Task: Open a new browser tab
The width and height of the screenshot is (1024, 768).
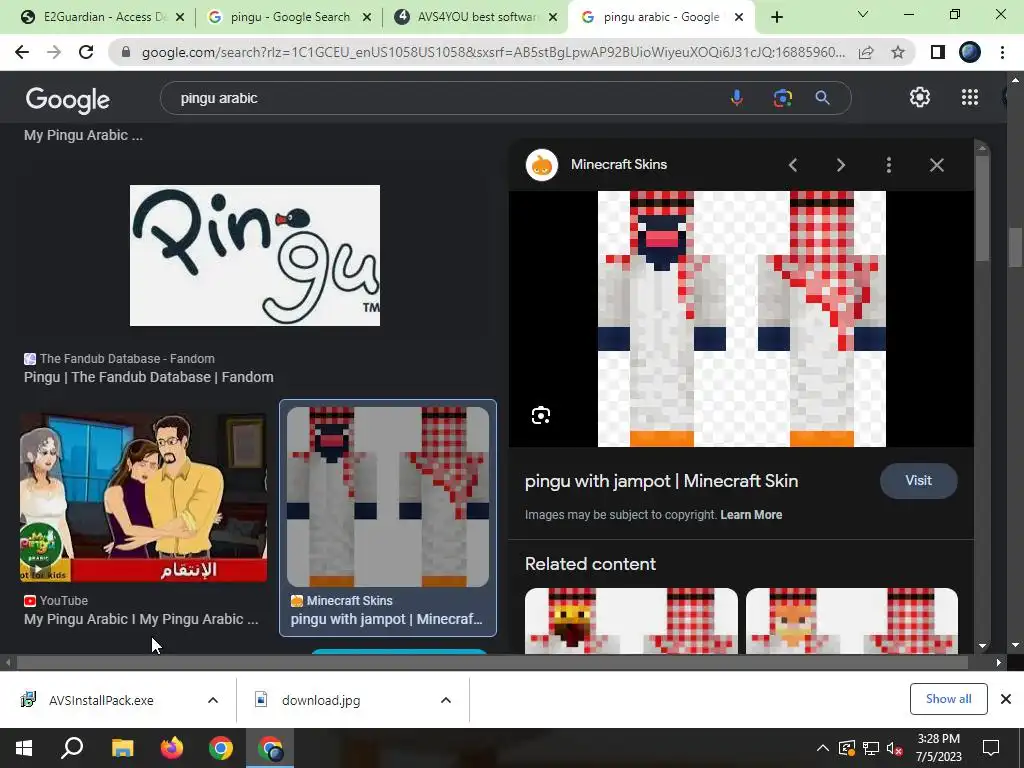Action: point(776,17)
